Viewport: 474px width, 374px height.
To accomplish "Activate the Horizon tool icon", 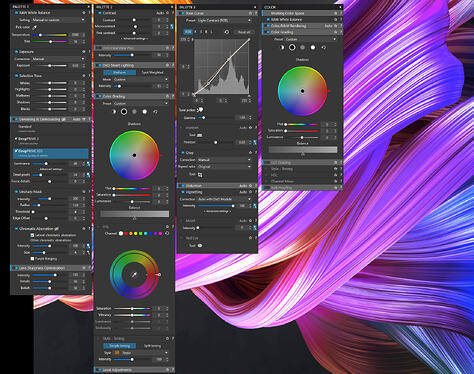I will [x=200, y=135].
